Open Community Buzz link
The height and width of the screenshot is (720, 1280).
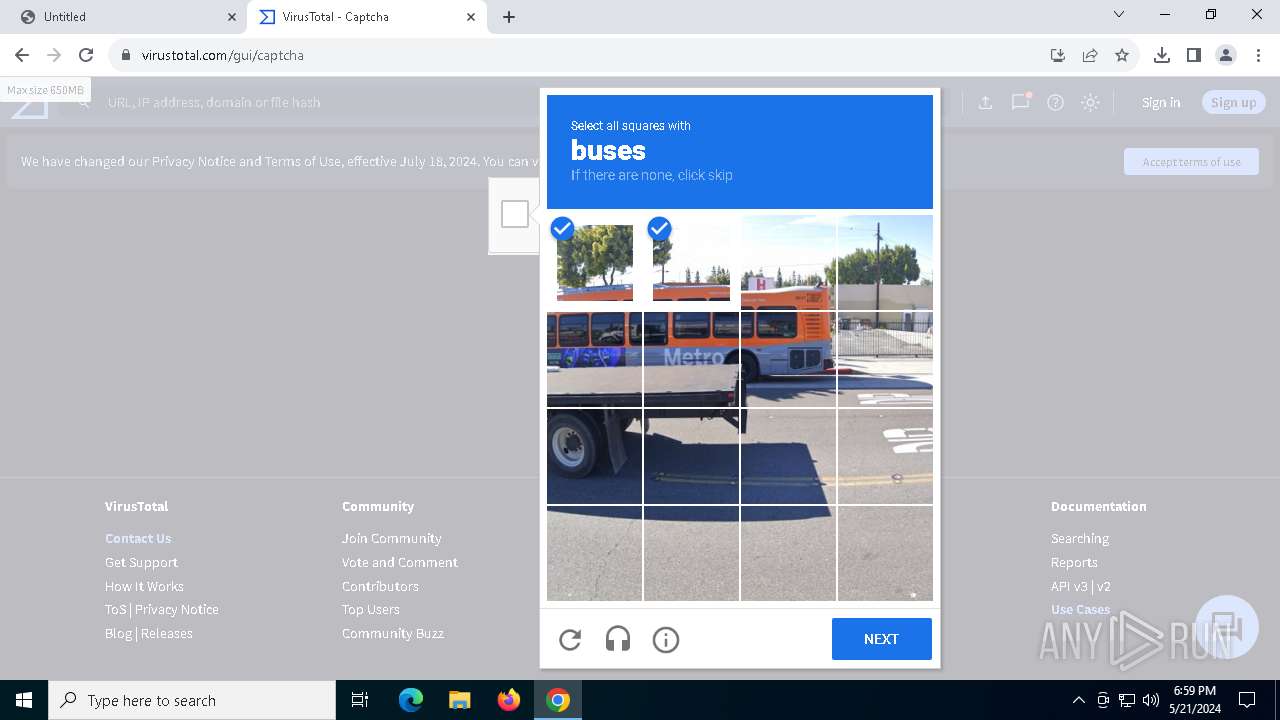coord(393,633)
